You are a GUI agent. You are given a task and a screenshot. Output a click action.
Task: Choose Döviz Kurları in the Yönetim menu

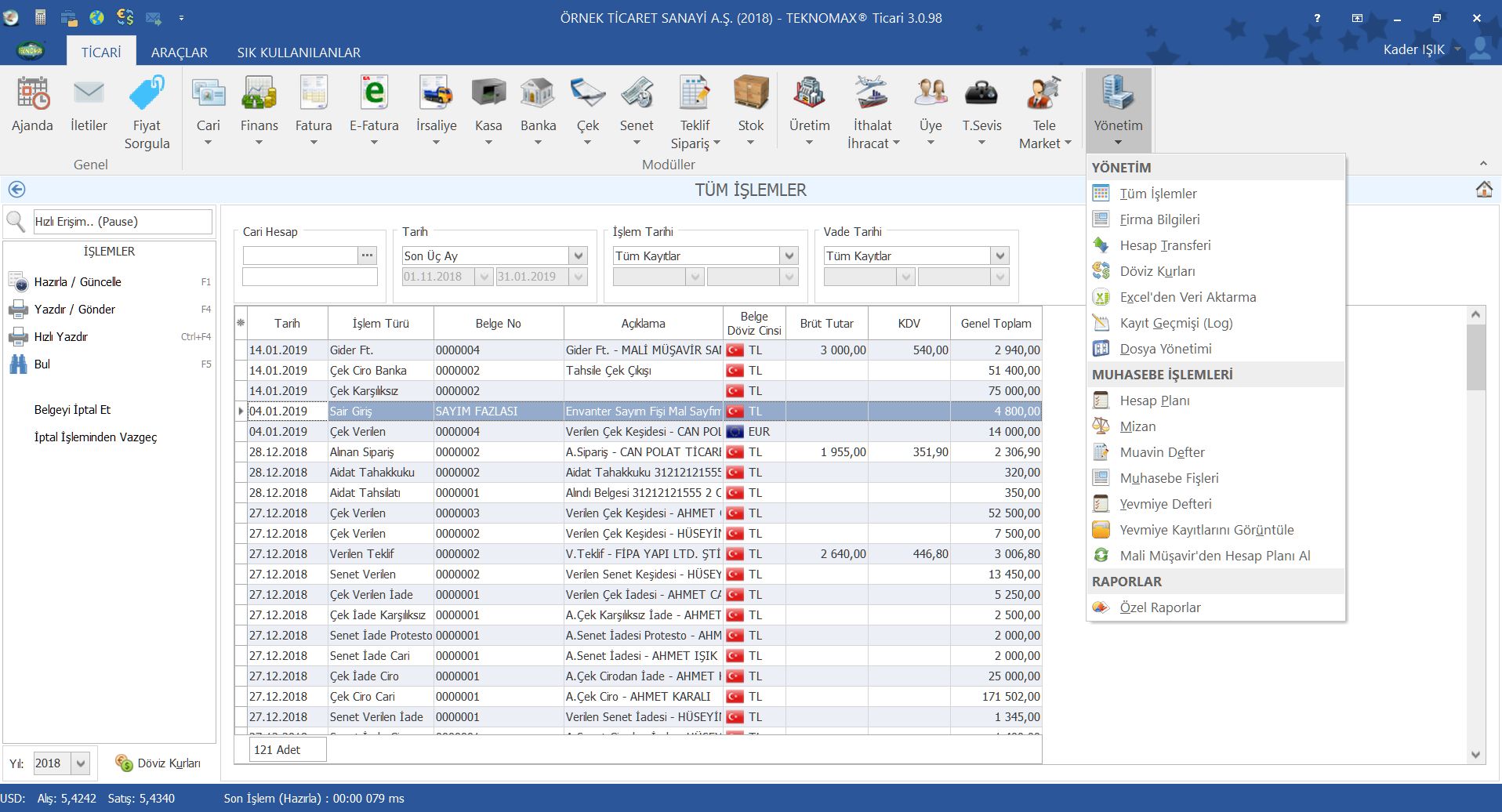click(x=1157, y=271)
